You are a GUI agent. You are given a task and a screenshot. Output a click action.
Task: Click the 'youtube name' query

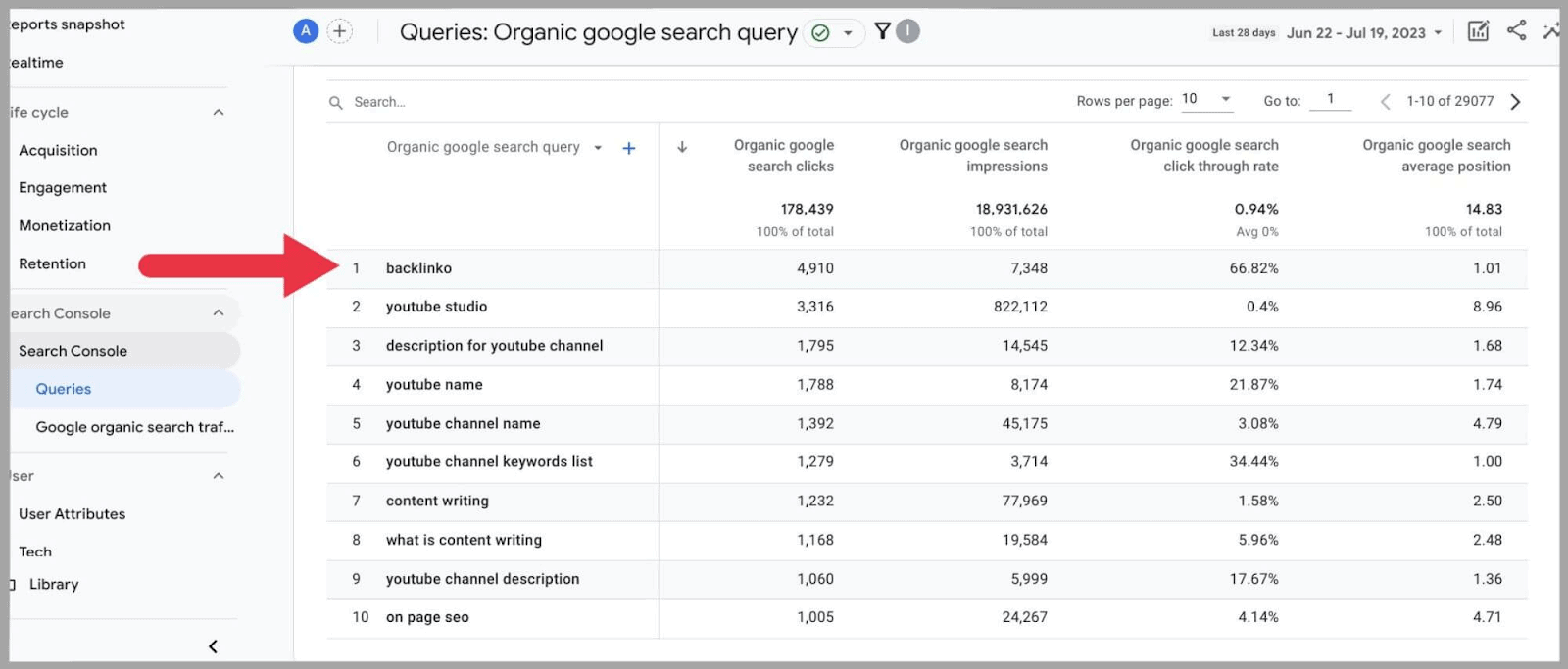tap(434, 385)
